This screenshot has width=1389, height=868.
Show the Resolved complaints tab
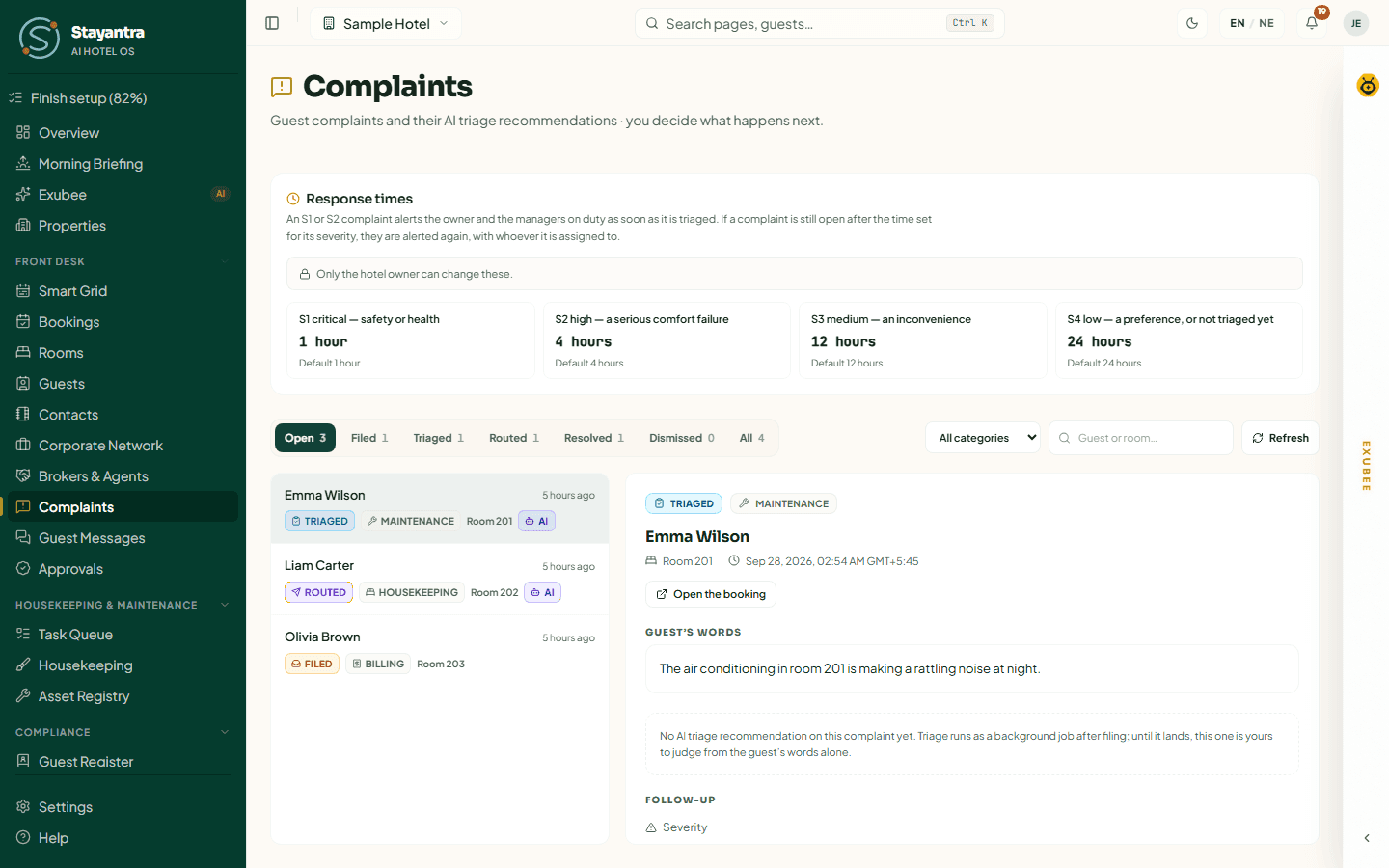[x=594, y=438]
